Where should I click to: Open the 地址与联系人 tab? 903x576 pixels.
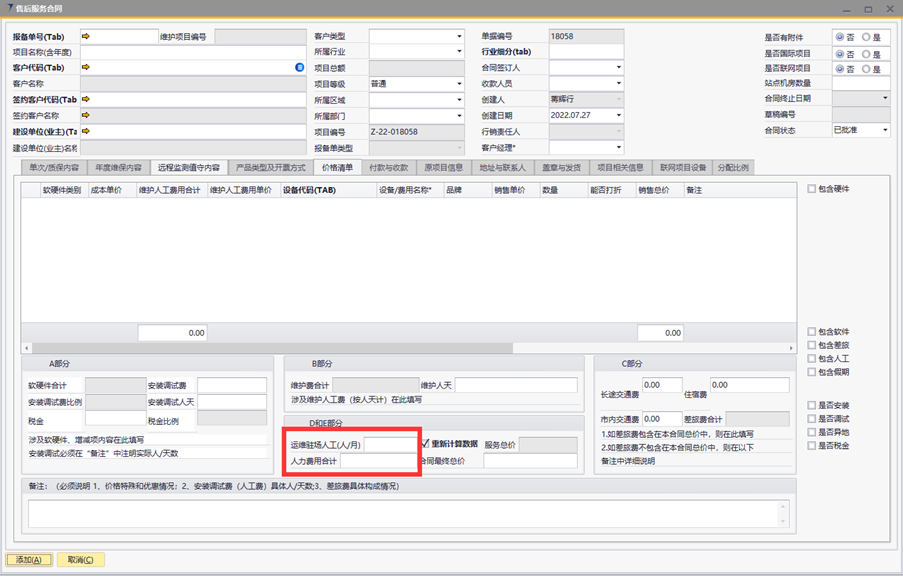pyautogui.click(x=502, y=168)
